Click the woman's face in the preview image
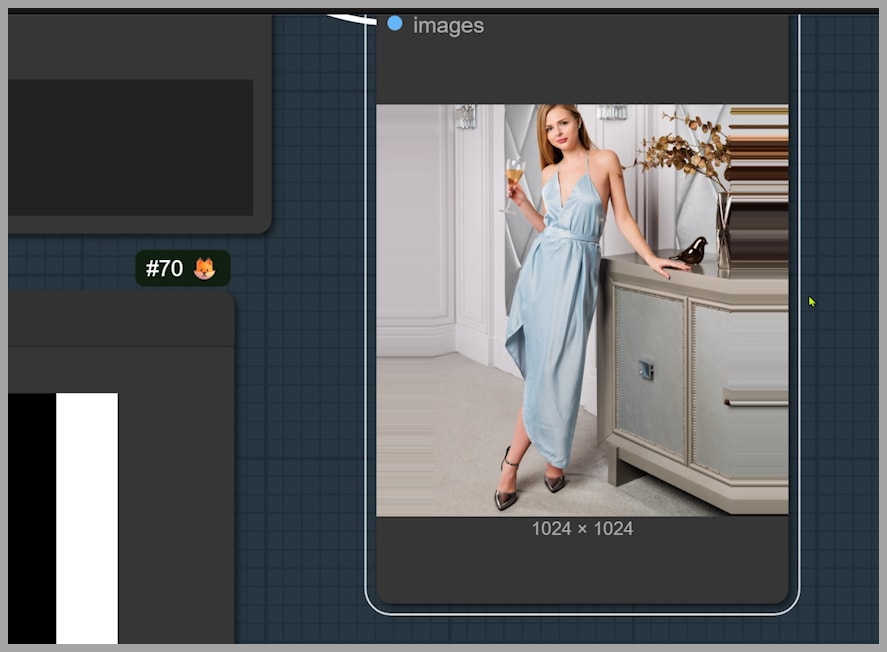 [561, 128]
